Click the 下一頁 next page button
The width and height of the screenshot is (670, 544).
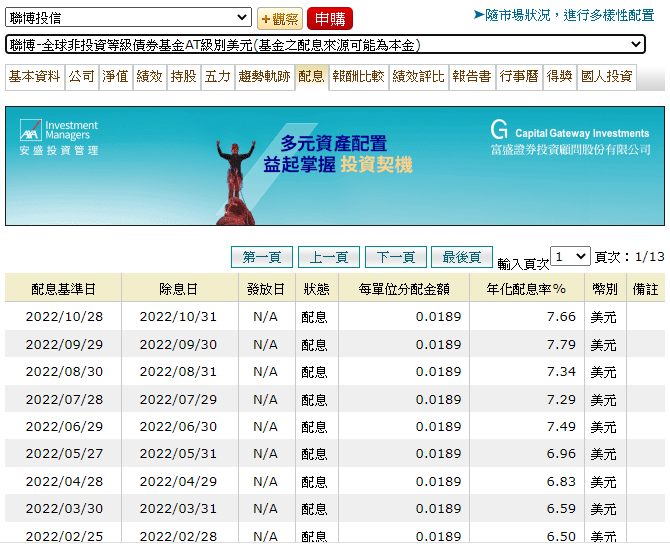pos(396,257)
